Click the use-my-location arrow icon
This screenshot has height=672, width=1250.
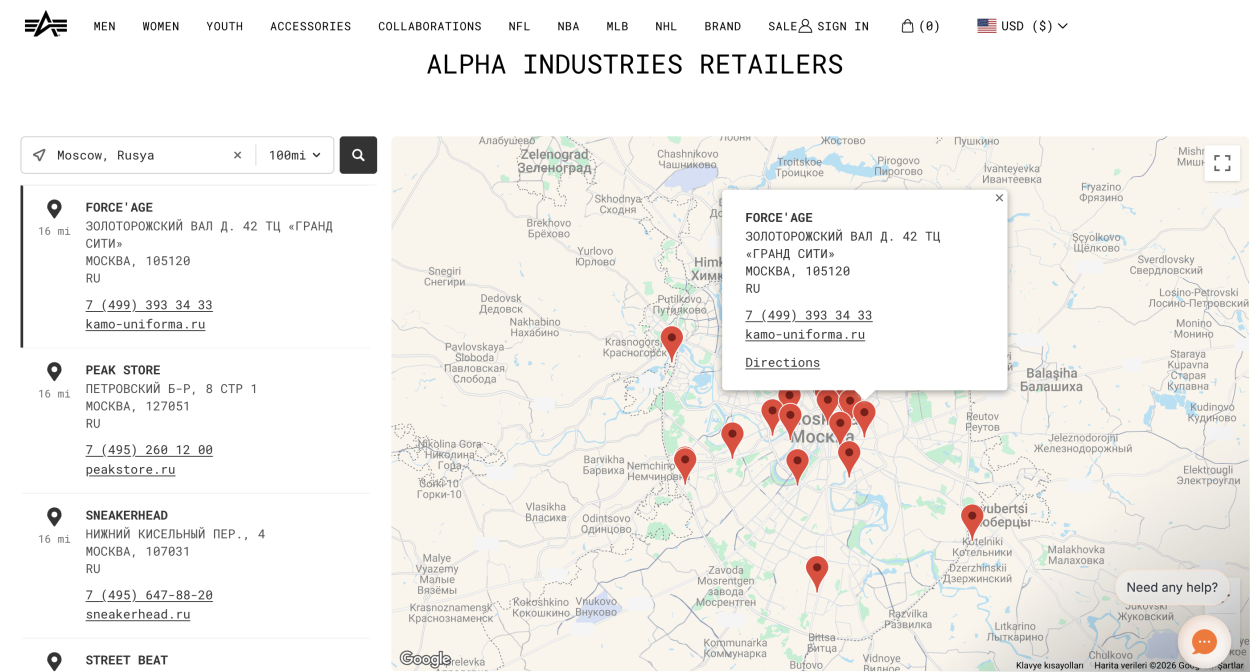pyautogui.click(x=39, y=155)
